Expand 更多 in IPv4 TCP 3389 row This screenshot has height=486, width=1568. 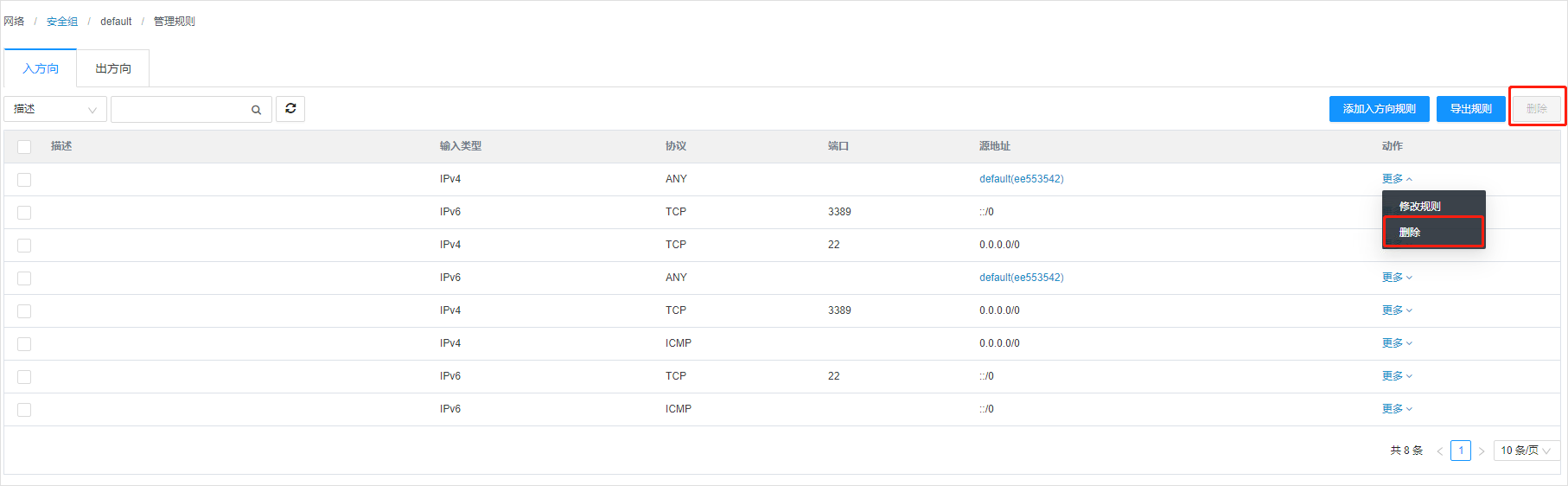[x=1397, y=310]
